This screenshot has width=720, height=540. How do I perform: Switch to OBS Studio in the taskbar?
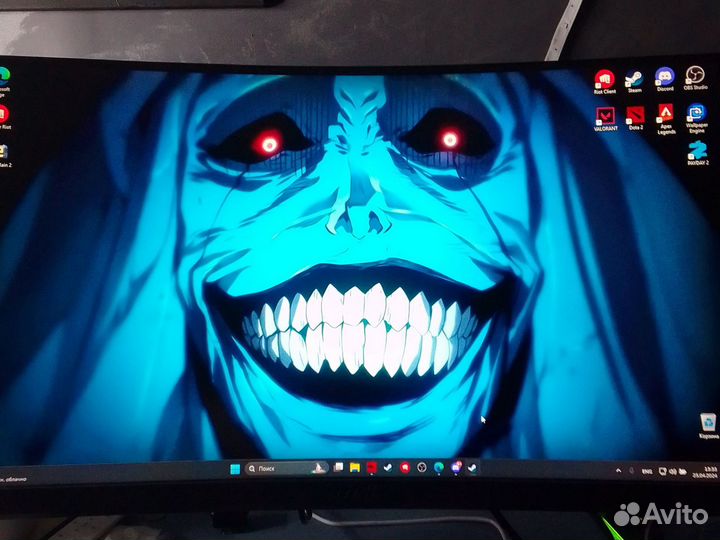[422, 467]
